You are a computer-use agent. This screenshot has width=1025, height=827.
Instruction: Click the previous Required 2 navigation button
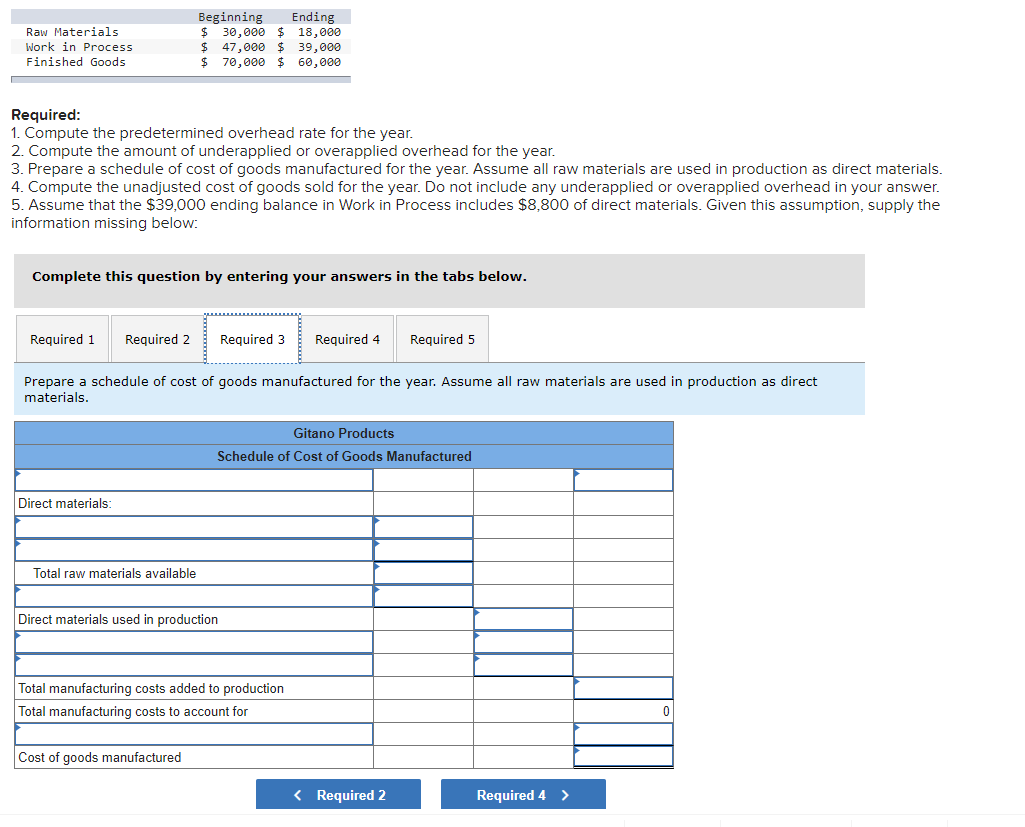point(338,794)
